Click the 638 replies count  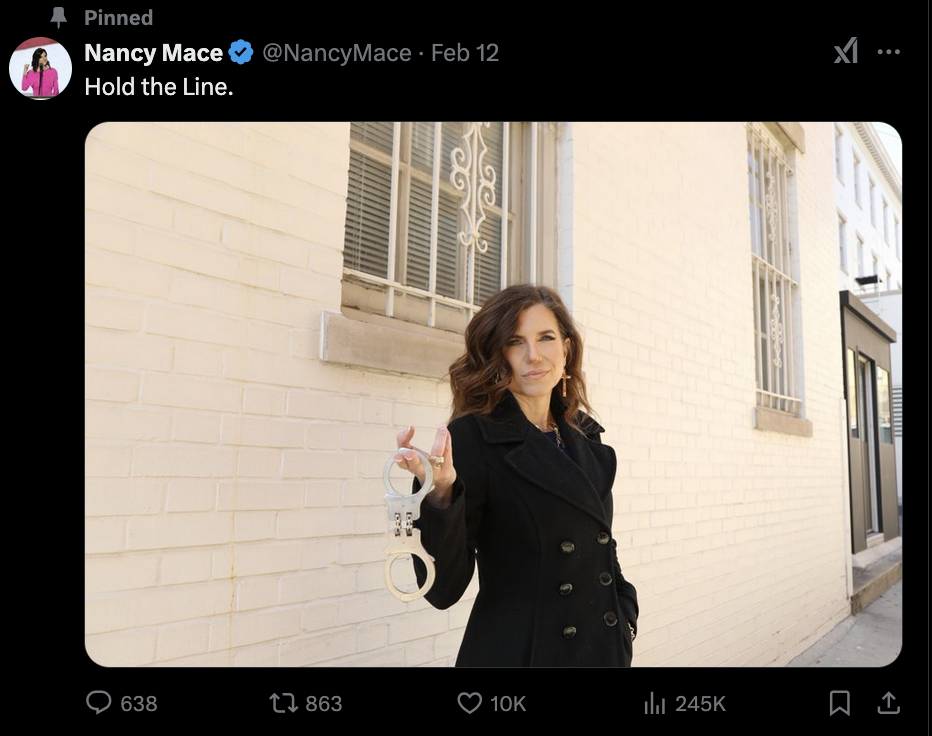click(139, 703)
